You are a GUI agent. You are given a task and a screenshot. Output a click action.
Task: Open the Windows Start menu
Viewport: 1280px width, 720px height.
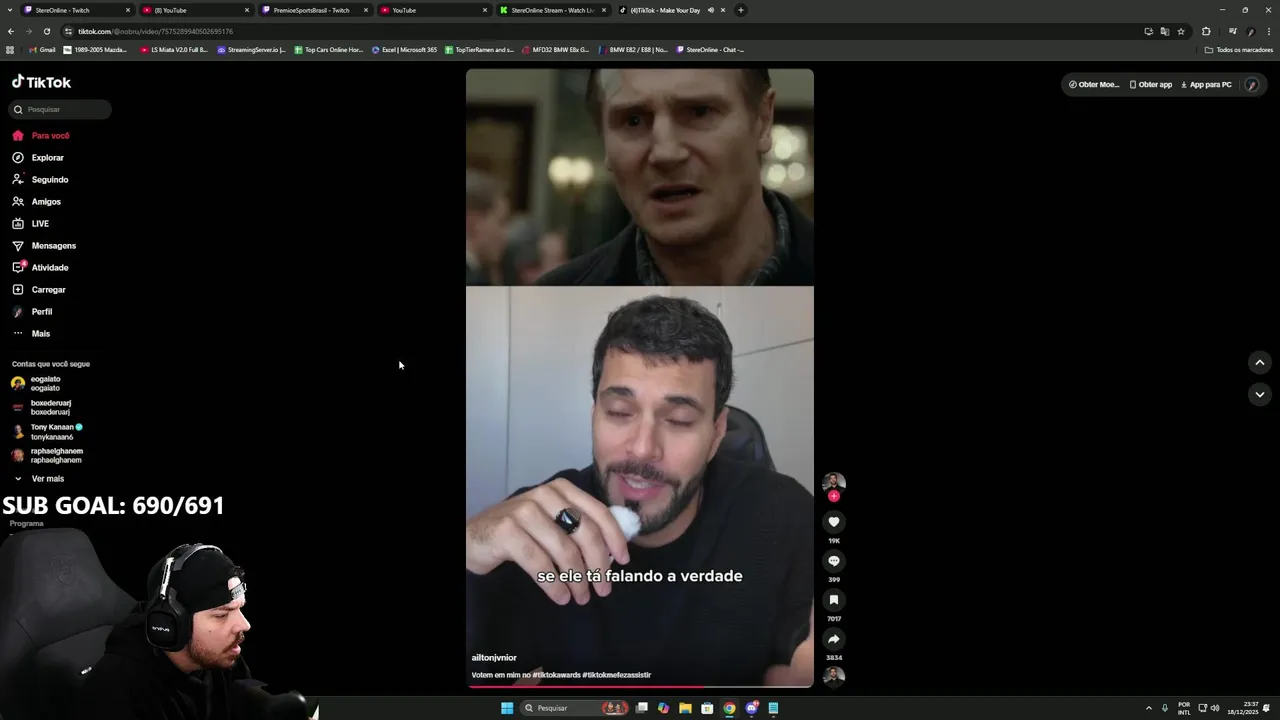507,708
